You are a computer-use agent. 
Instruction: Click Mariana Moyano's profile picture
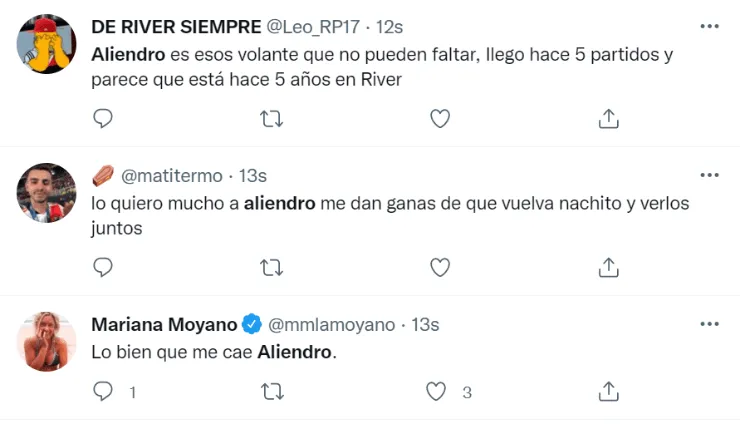point(47,341)
